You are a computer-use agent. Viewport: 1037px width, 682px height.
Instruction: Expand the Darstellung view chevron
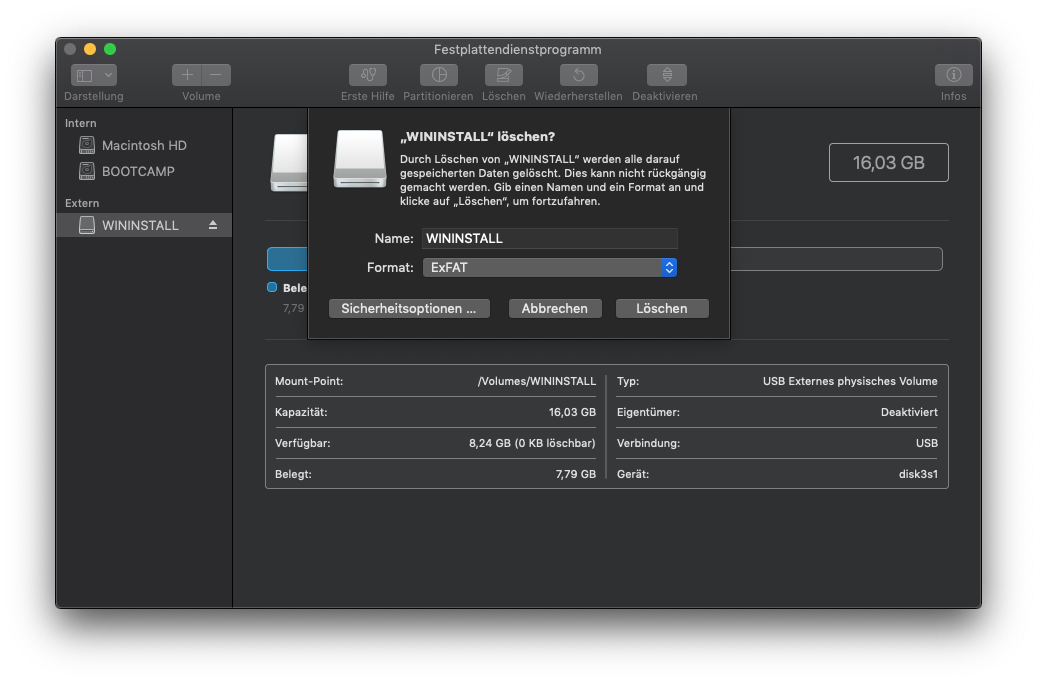click(108, 75)
